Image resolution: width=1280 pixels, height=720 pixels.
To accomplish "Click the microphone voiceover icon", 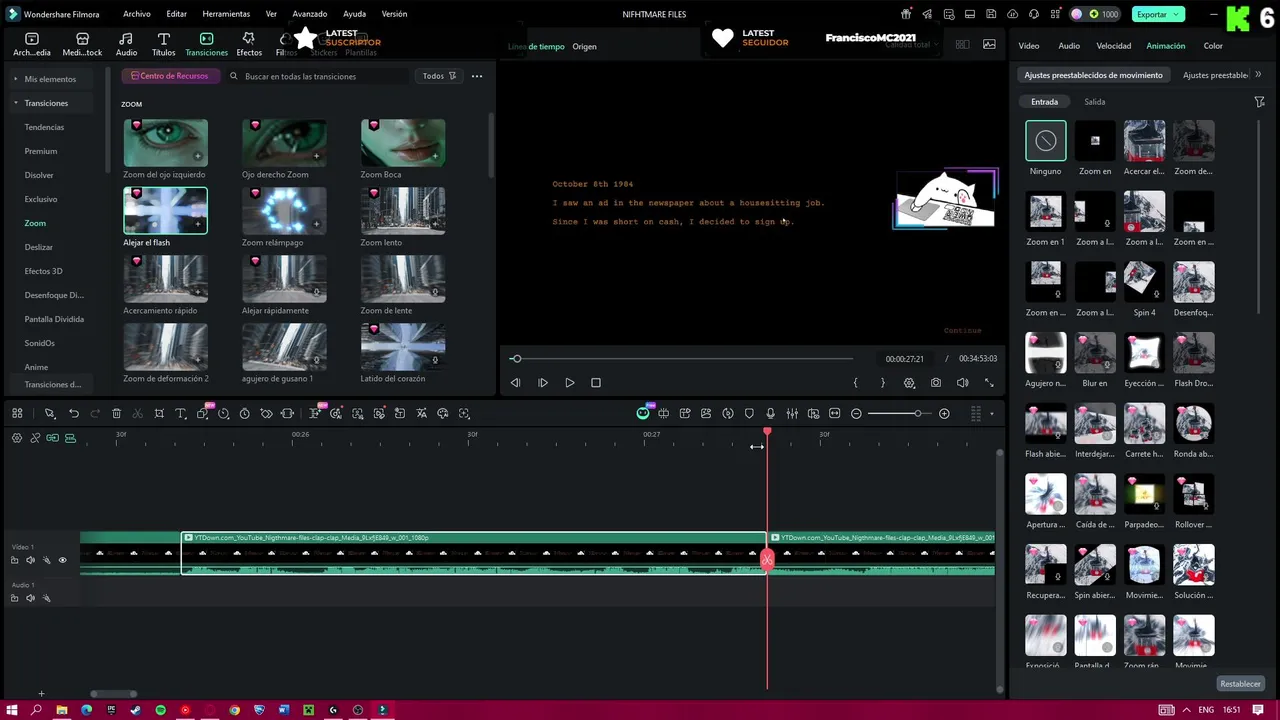I will pyautogui.click(x=770, y=413).
